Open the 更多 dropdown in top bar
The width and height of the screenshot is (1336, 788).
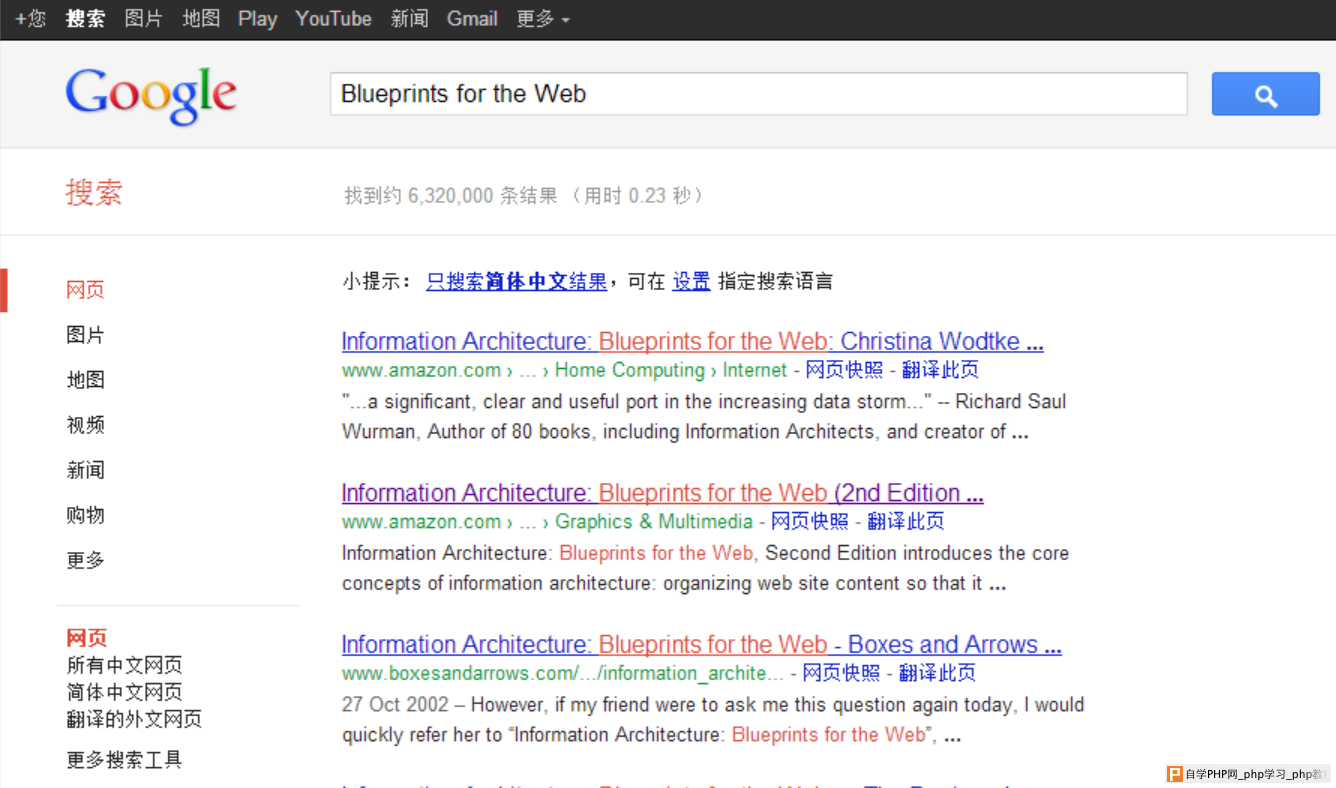543,19
